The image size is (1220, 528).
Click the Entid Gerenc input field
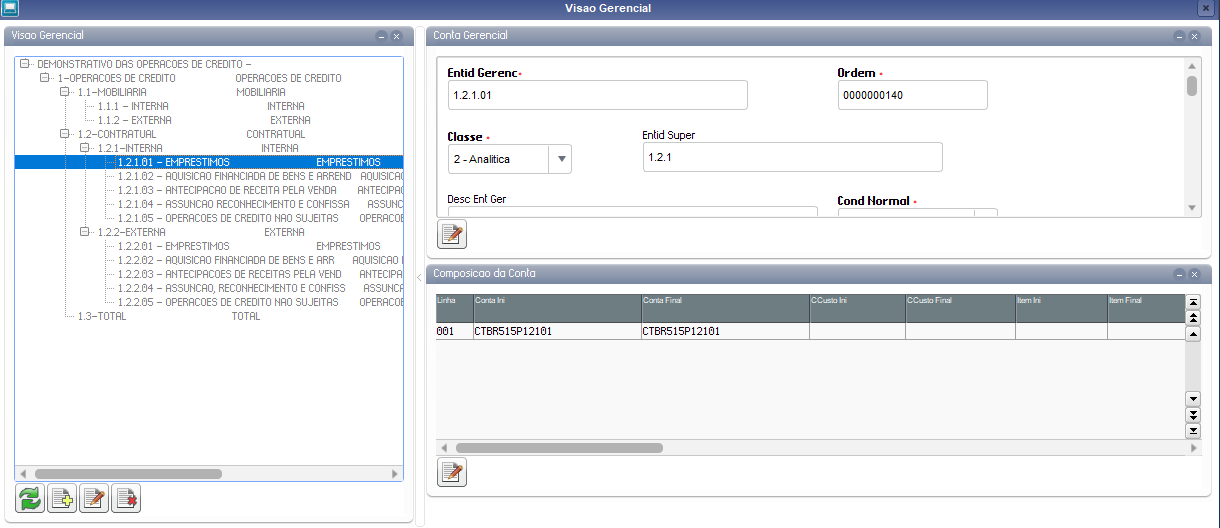597,95
